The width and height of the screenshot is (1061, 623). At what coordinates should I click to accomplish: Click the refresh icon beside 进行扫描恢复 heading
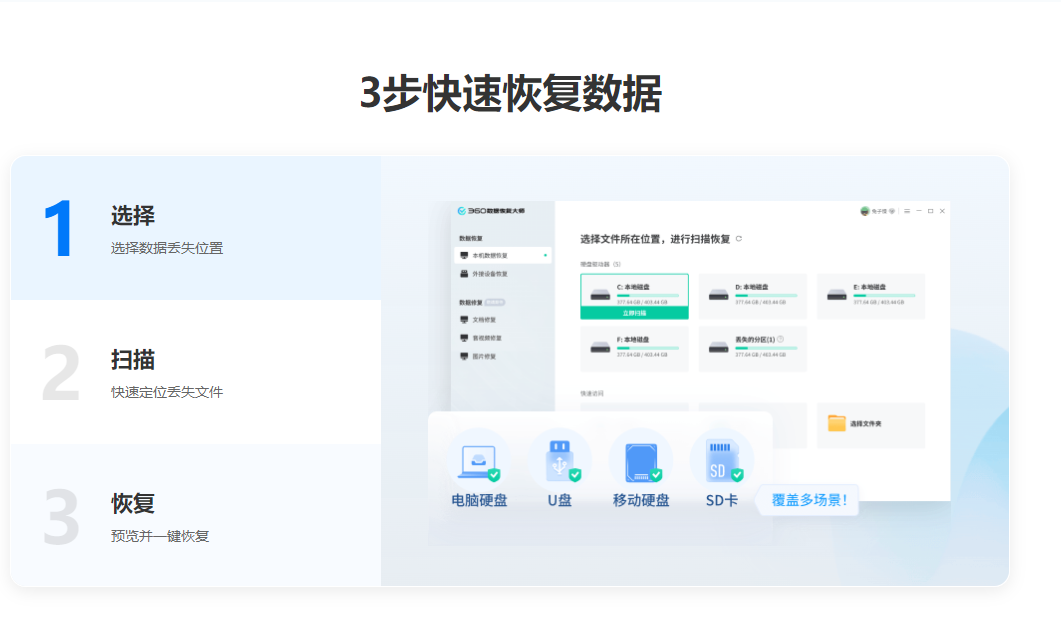tap(739, 239)
